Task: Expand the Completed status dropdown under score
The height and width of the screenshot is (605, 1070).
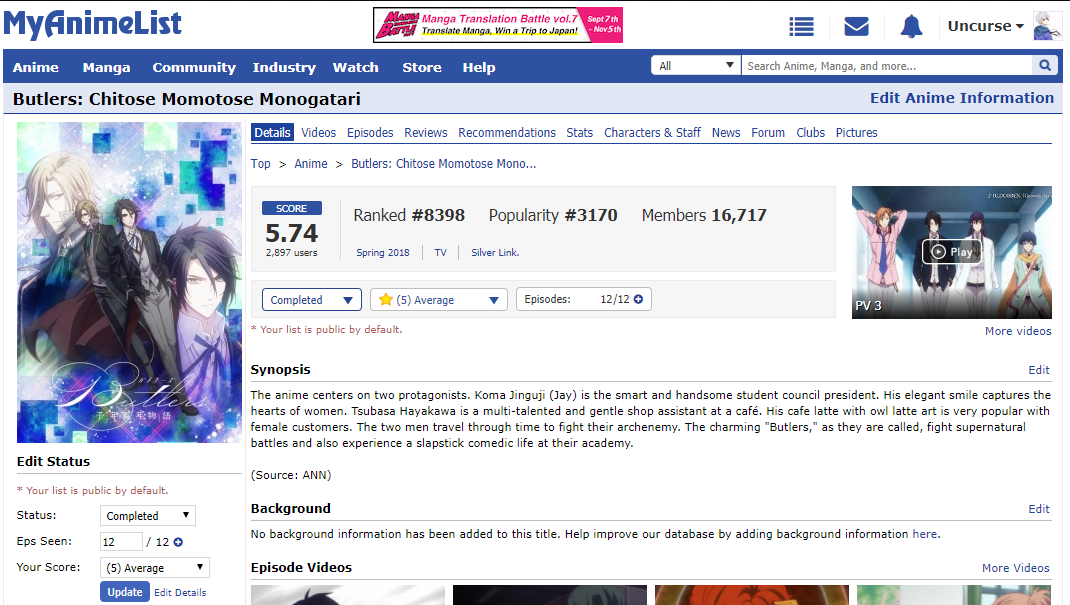Action: pyautogui.click(x=311, y=300)
